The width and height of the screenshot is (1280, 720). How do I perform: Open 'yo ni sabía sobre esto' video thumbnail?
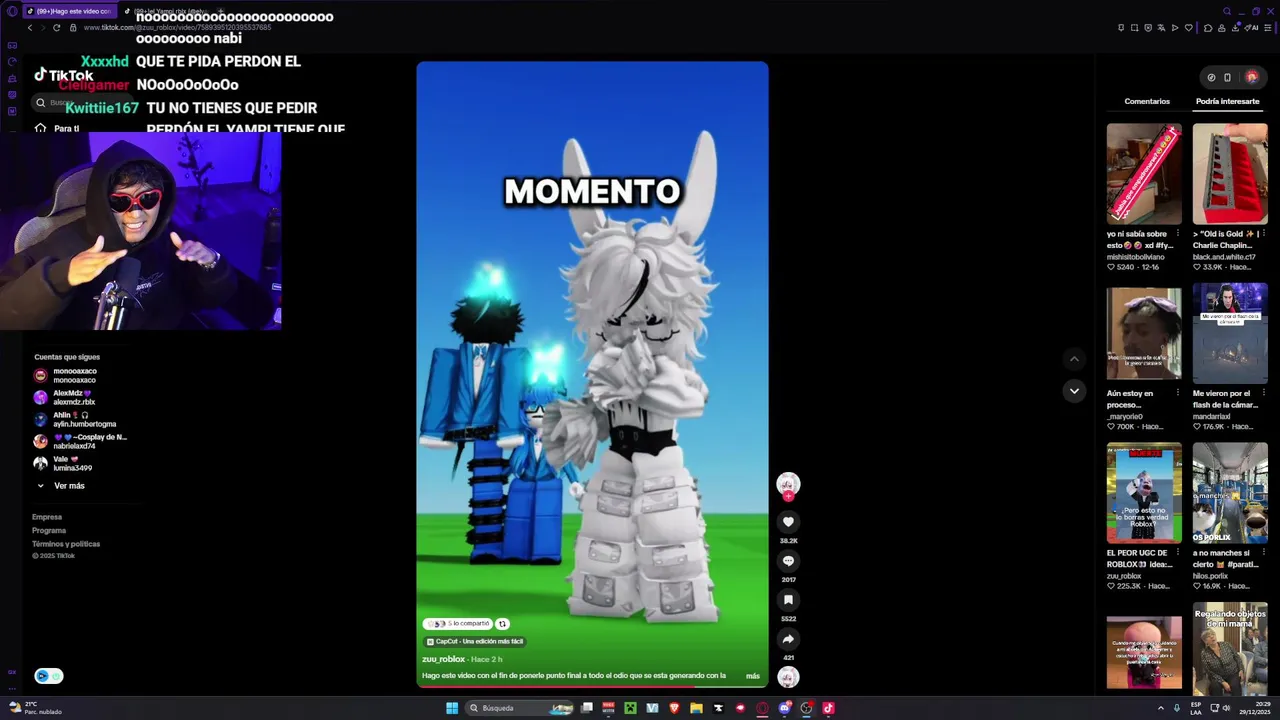pos(1144,174)
